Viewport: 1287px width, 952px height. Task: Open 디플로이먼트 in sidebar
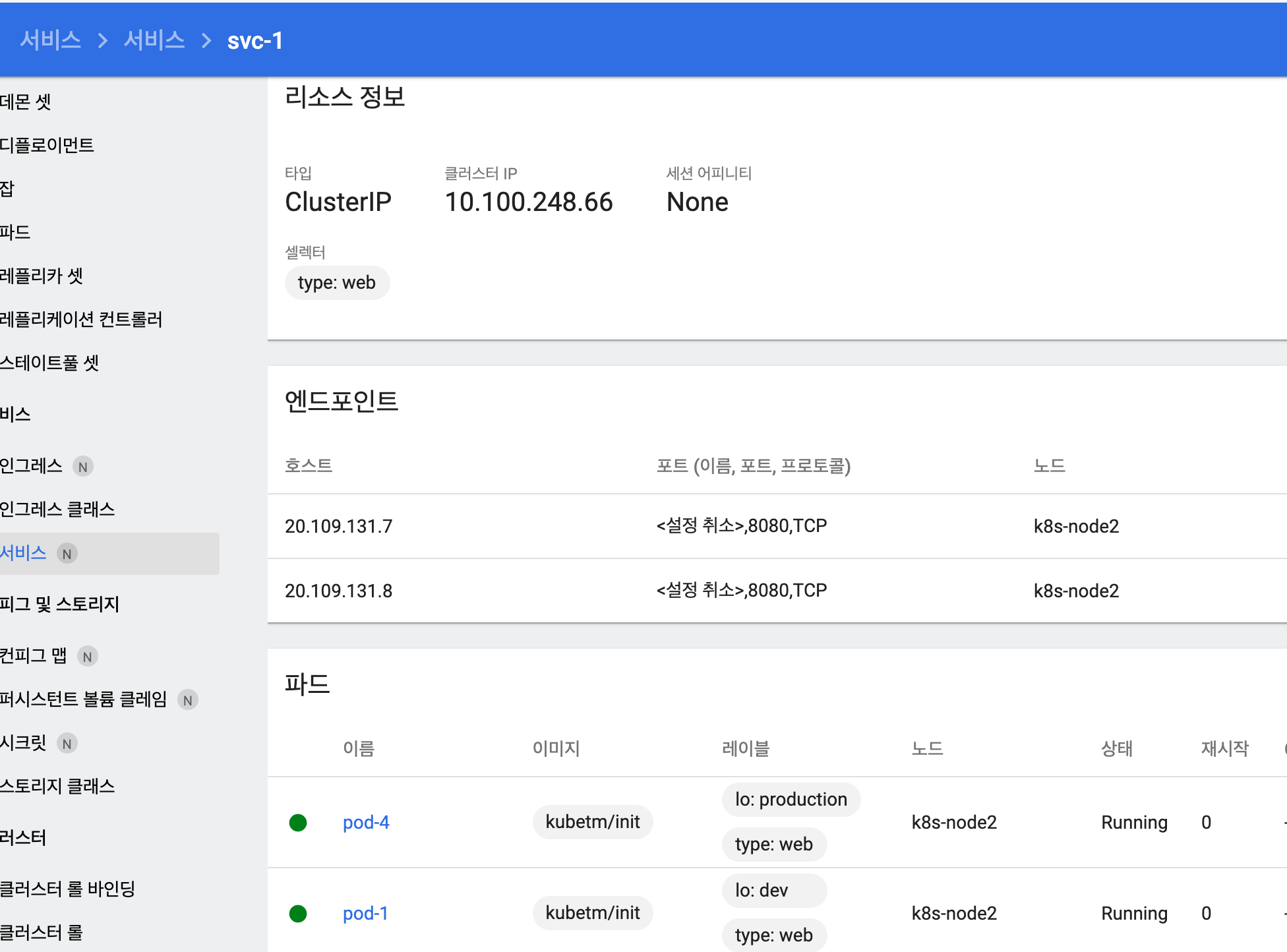click(47, 145)
